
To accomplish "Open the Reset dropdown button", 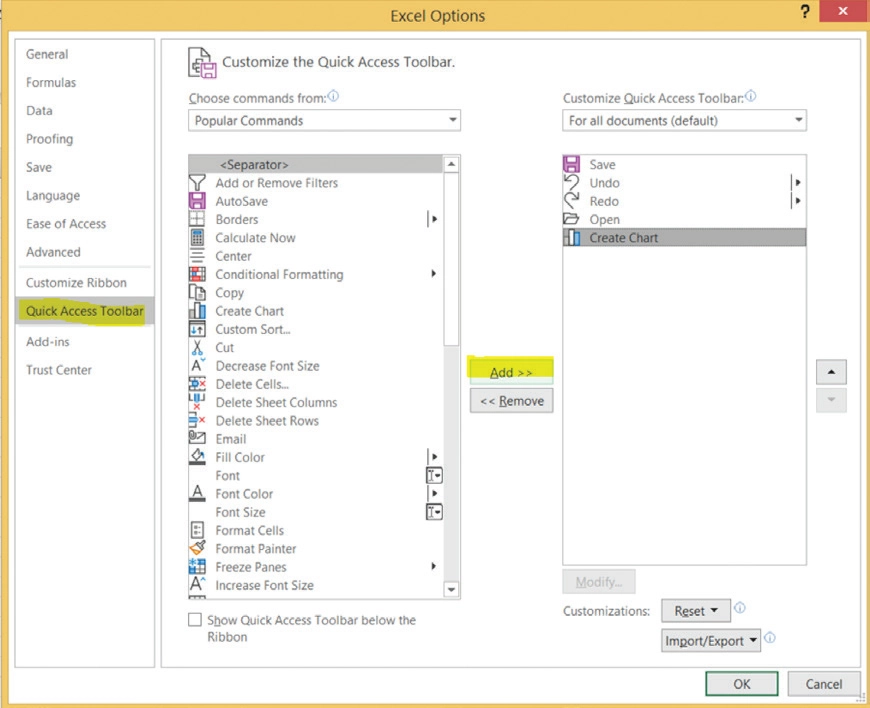I will [x=696, y=611].
